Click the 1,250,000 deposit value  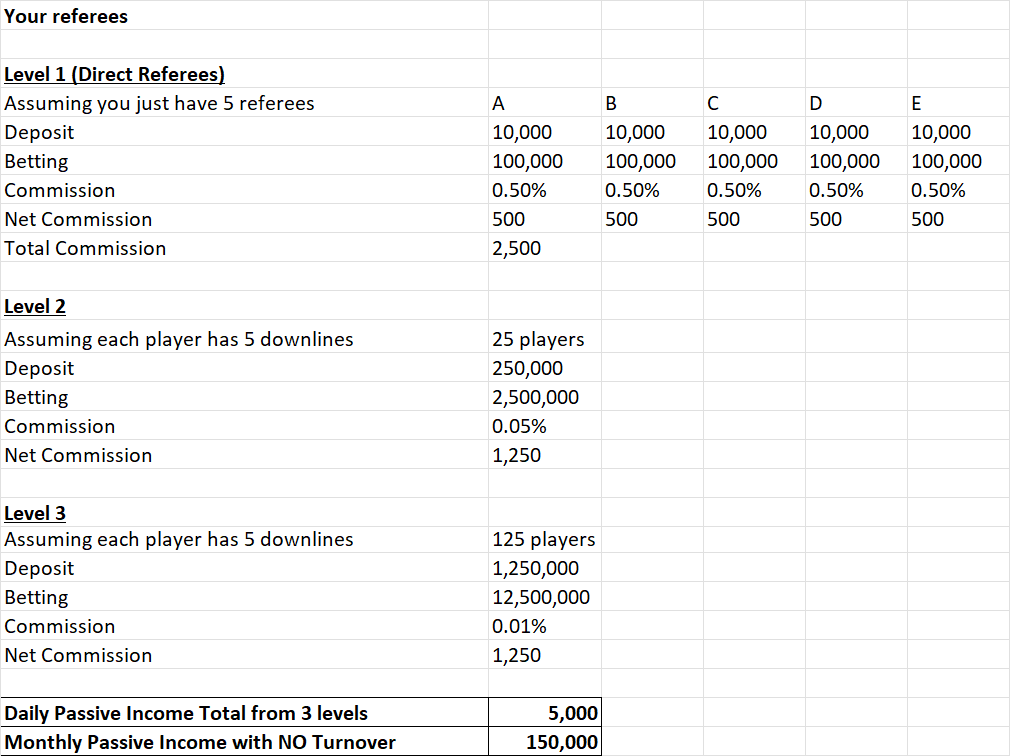click(536, 568)
